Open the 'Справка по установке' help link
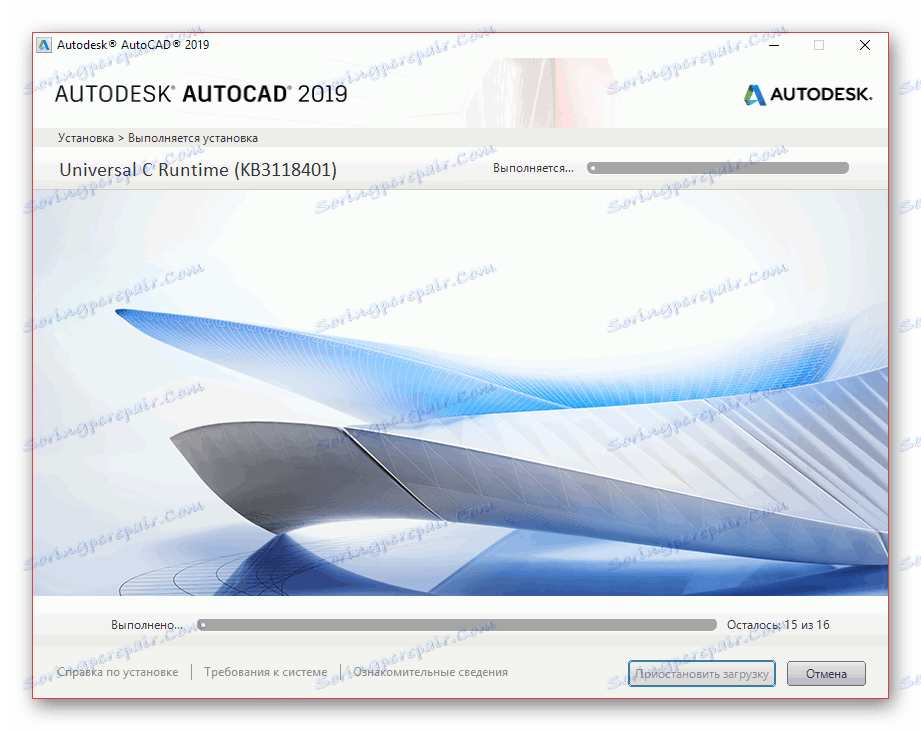 117,672
